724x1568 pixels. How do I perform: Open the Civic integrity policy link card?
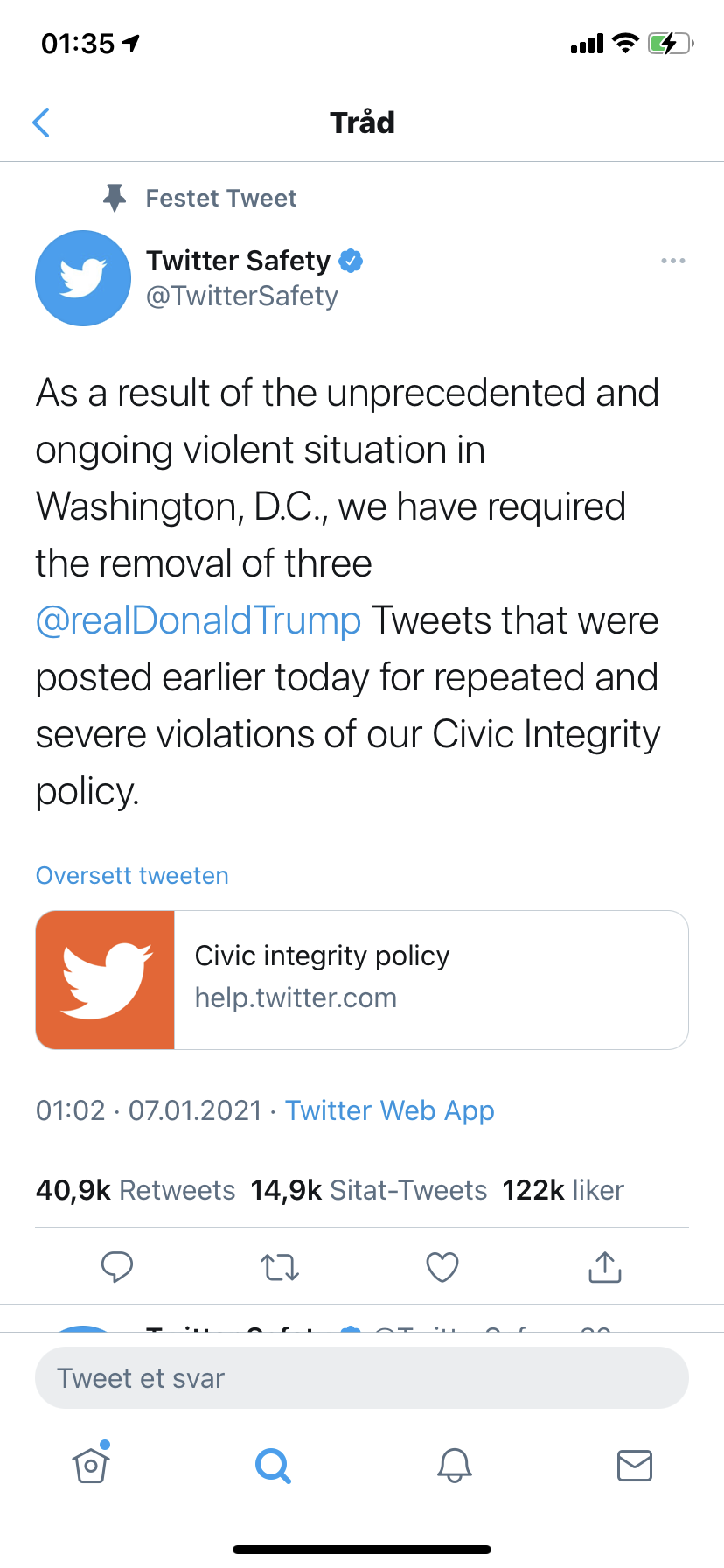pos(362,979)
